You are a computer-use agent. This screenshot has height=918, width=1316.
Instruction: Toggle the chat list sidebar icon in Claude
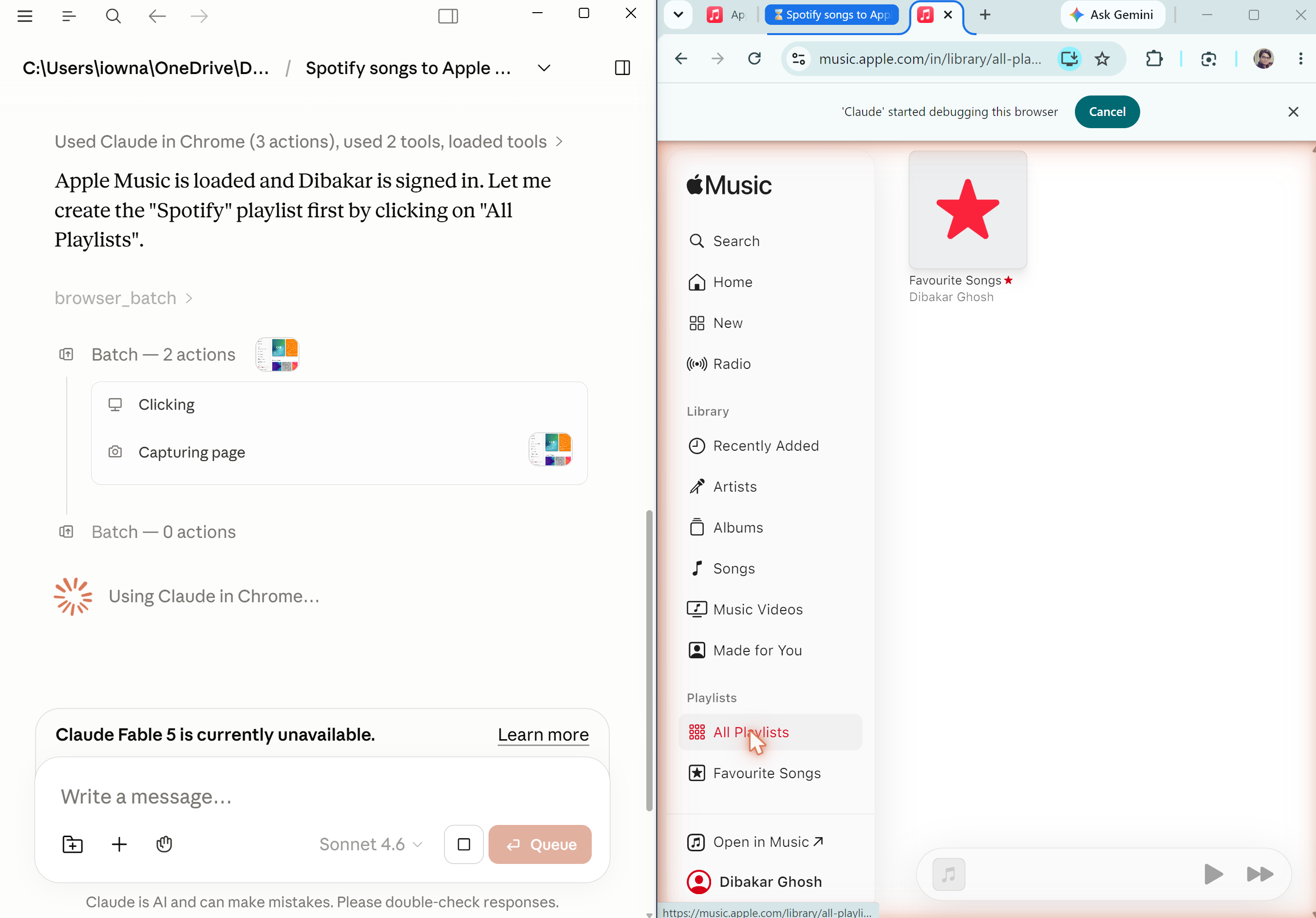point(69,16)
